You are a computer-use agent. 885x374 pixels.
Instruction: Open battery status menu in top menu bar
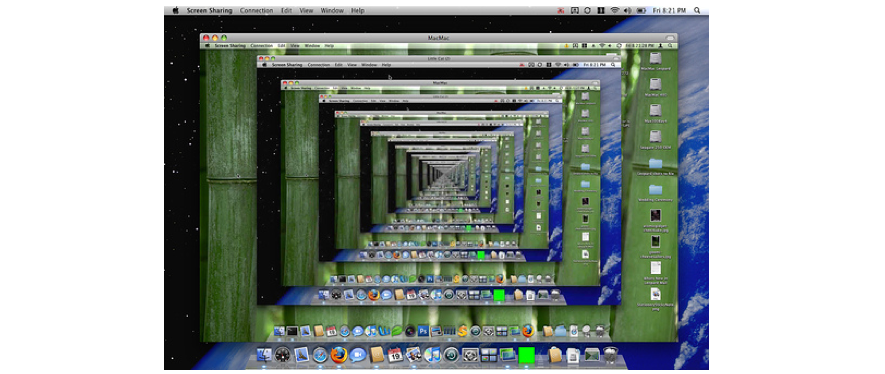[x=641, y=11]
